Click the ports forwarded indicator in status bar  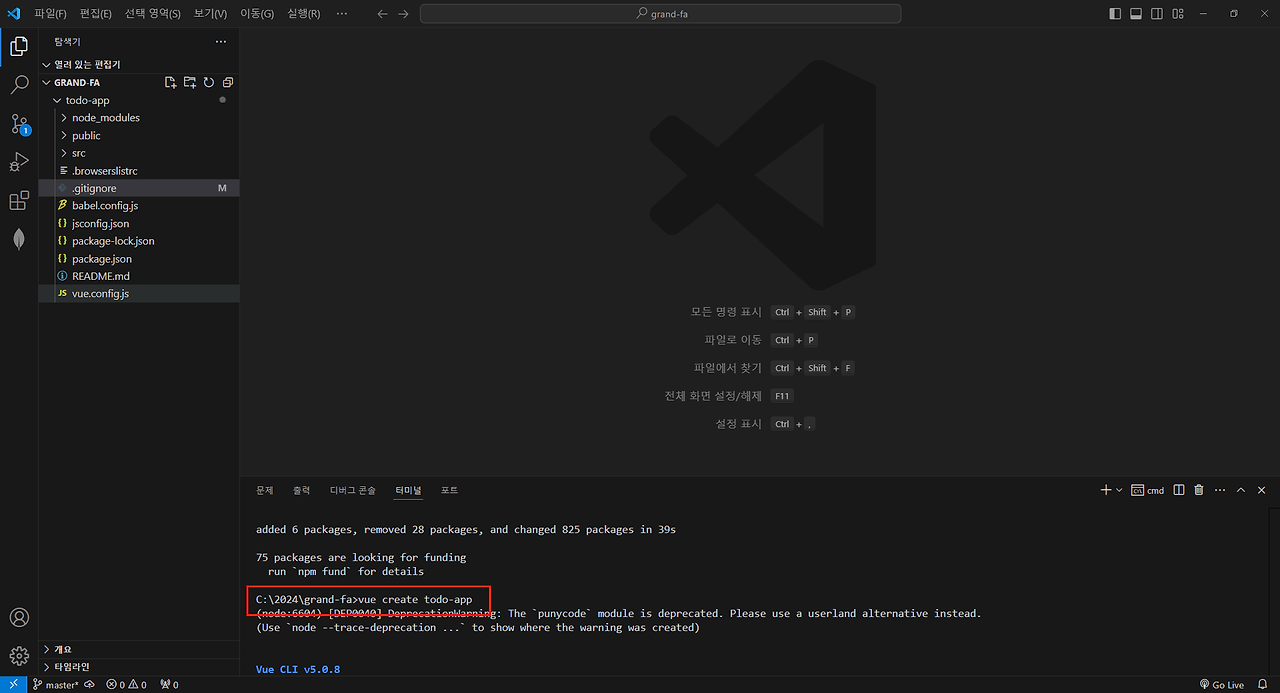click(169, 685)
